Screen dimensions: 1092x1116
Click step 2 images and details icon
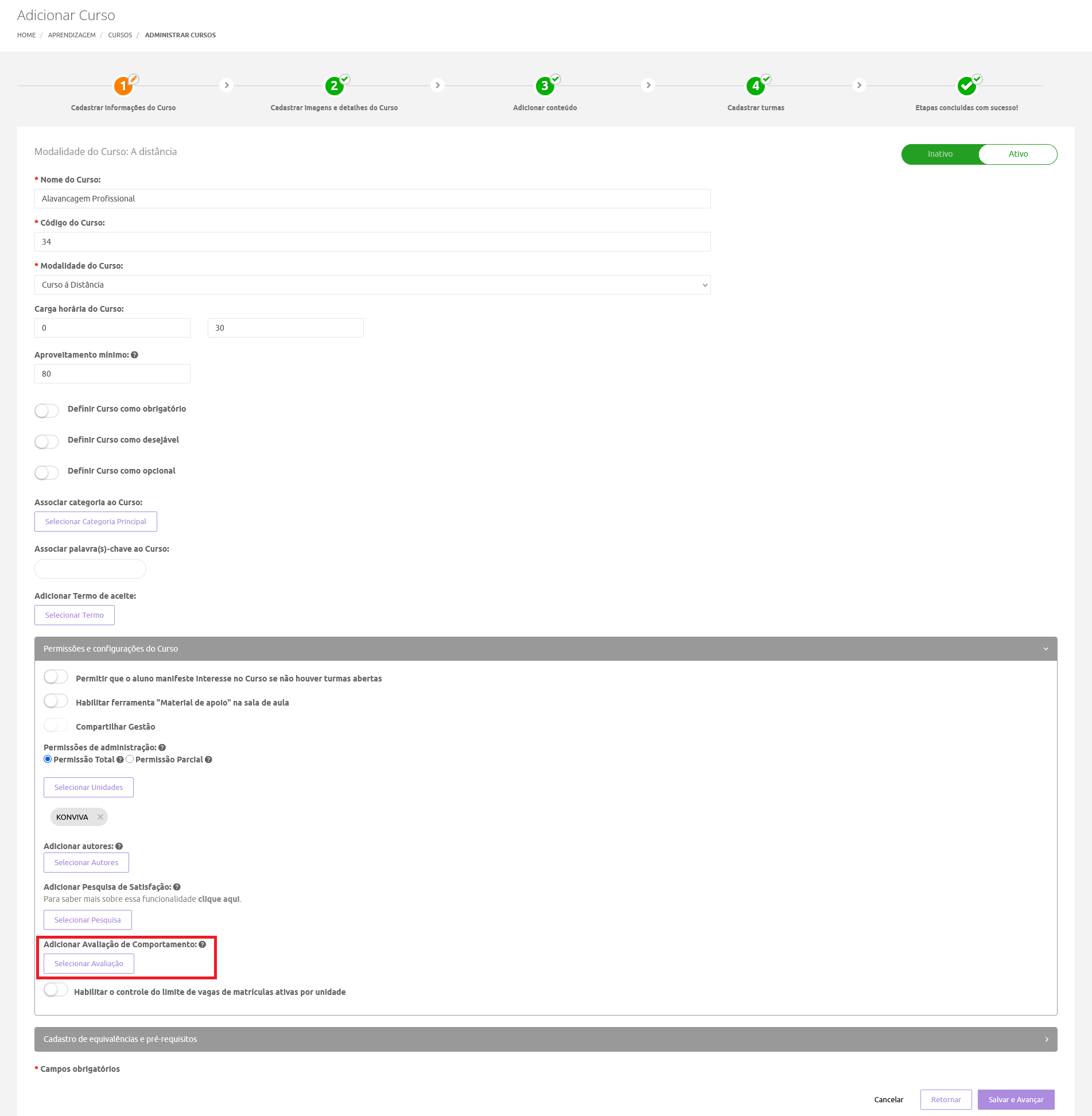click(334, 86)
